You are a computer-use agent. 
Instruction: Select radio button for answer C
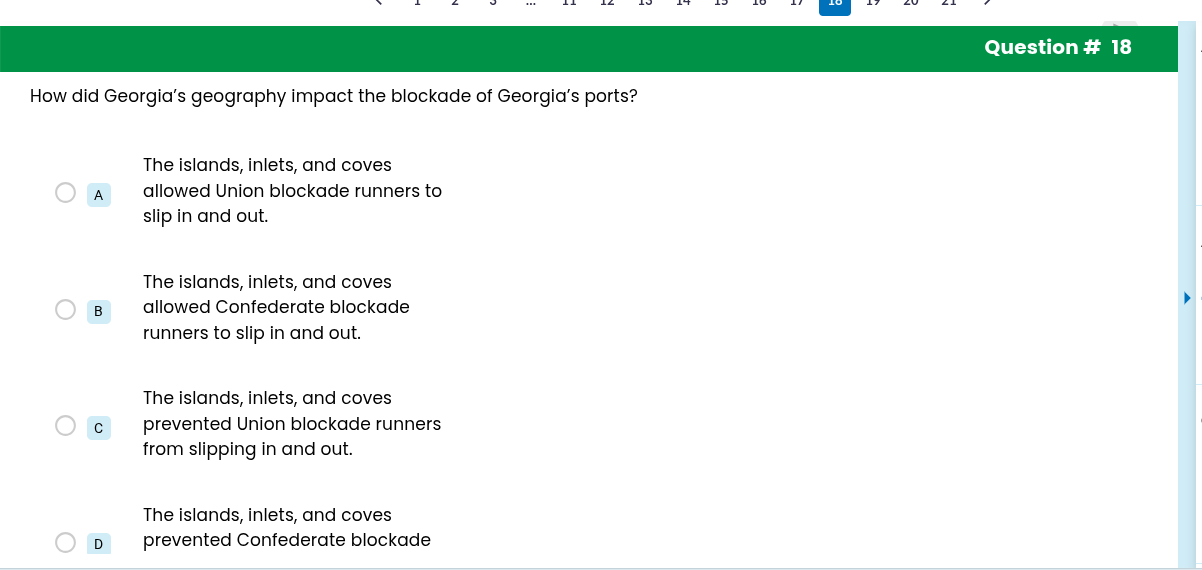pyautogui.click(x=65, y=426)
